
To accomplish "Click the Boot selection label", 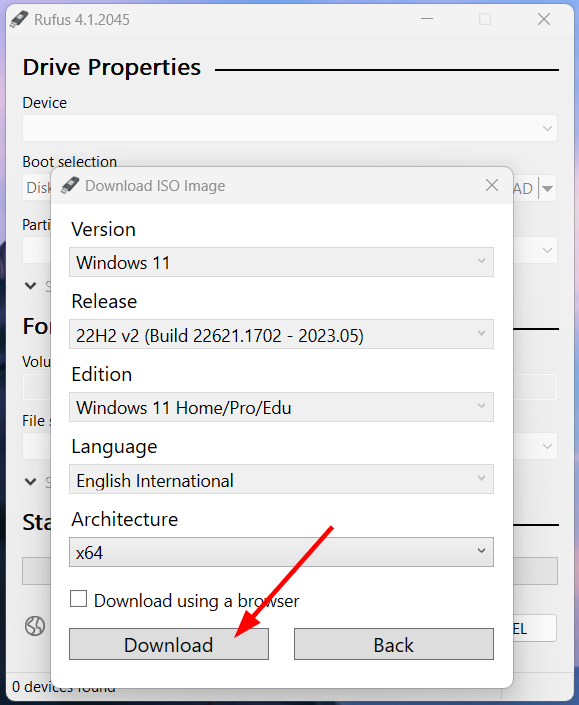I will (70, 161).
